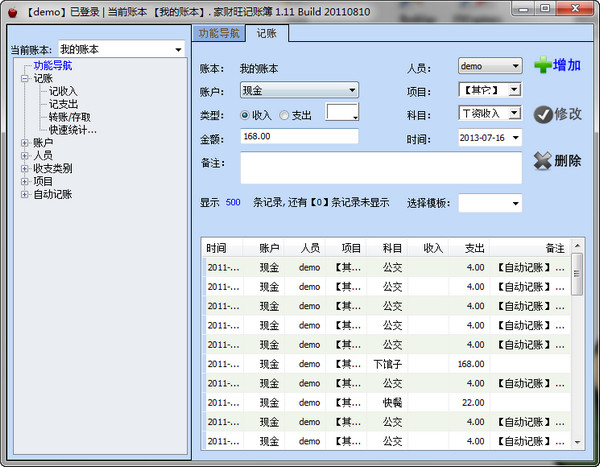
Task: Open the 选择模板 dropdown
Action: click(x=516, y=203)
